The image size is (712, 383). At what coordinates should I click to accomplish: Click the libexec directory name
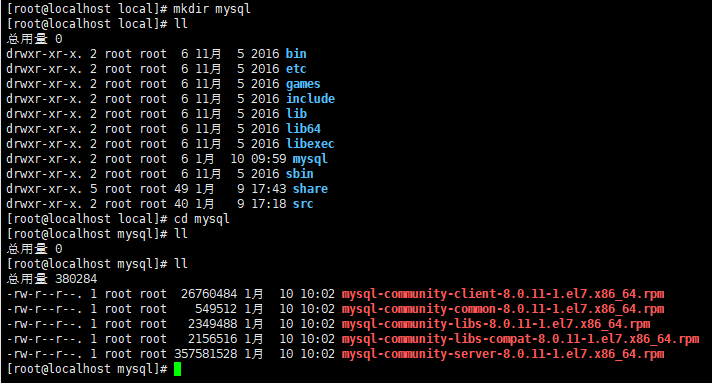point(310,144)
